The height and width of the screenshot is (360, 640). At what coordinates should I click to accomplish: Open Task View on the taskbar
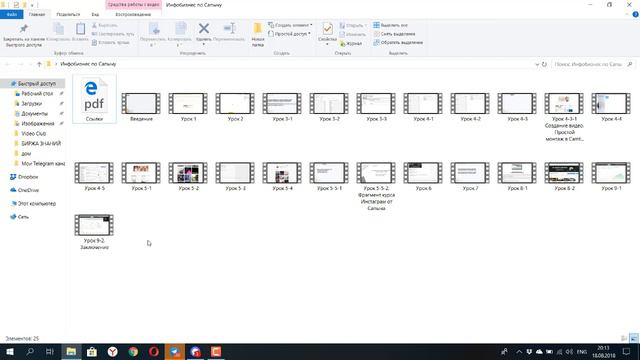[50, 351]
